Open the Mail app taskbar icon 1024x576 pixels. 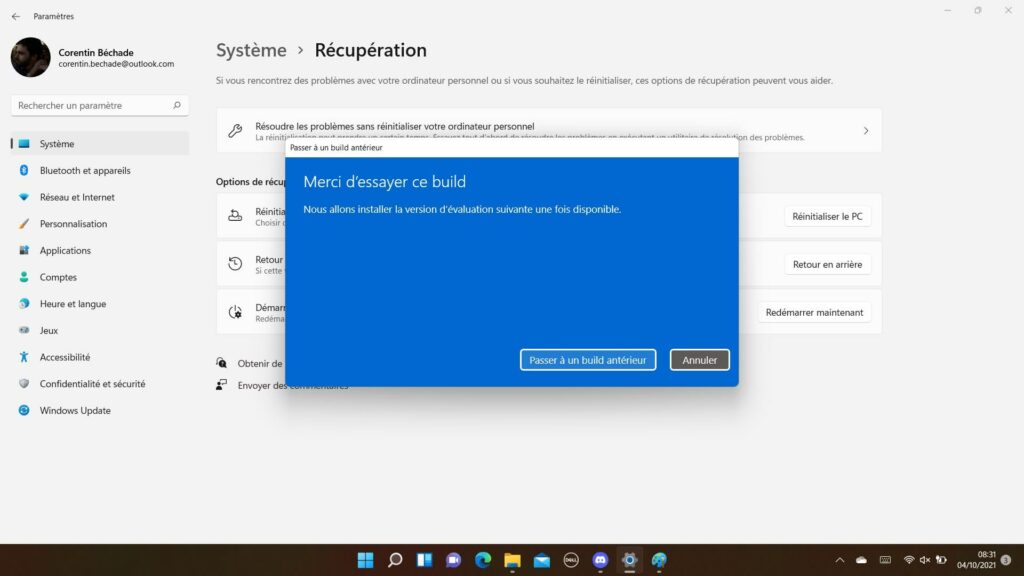tap(541, 560)
